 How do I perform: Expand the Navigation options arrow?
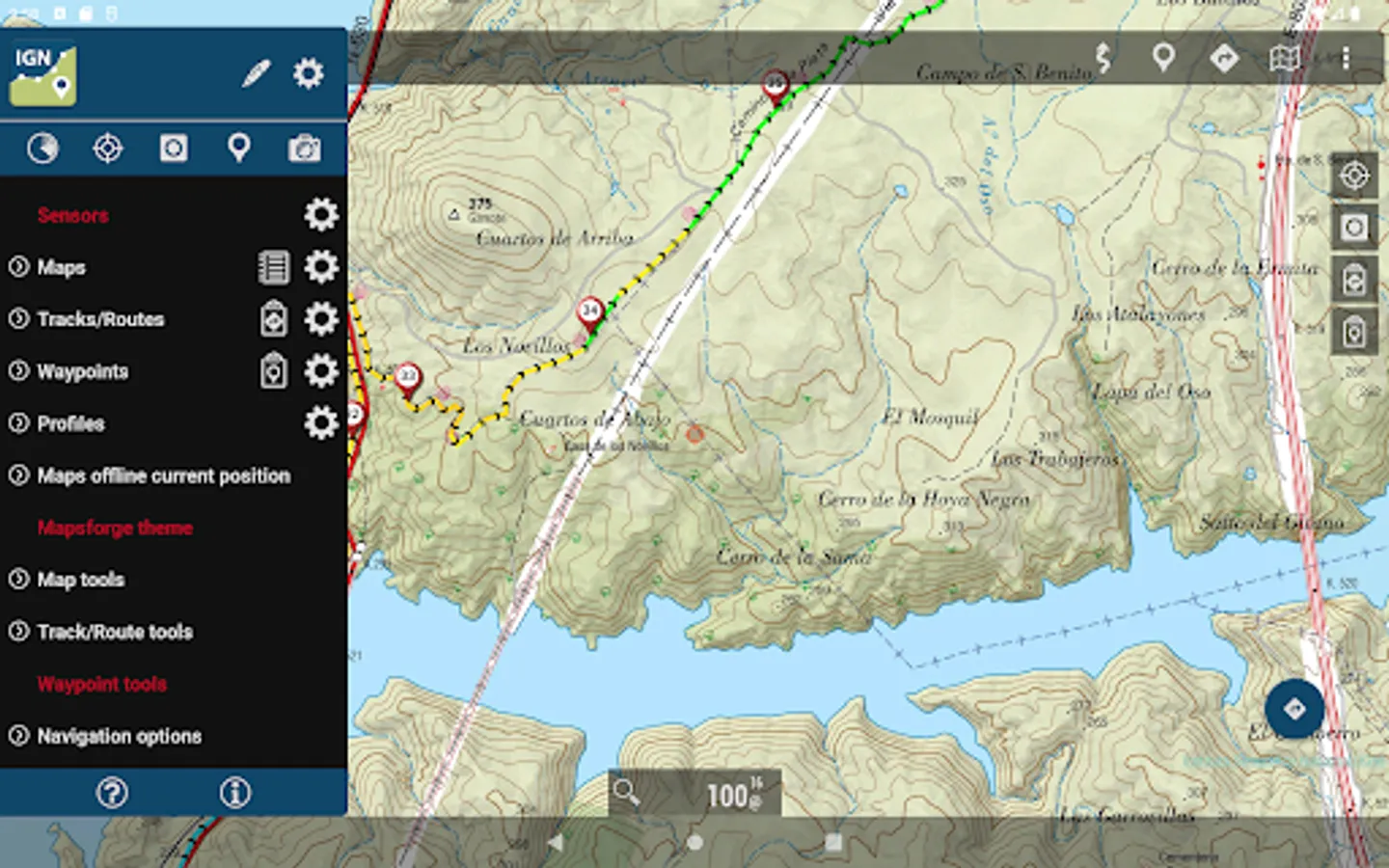pos(18,735)
